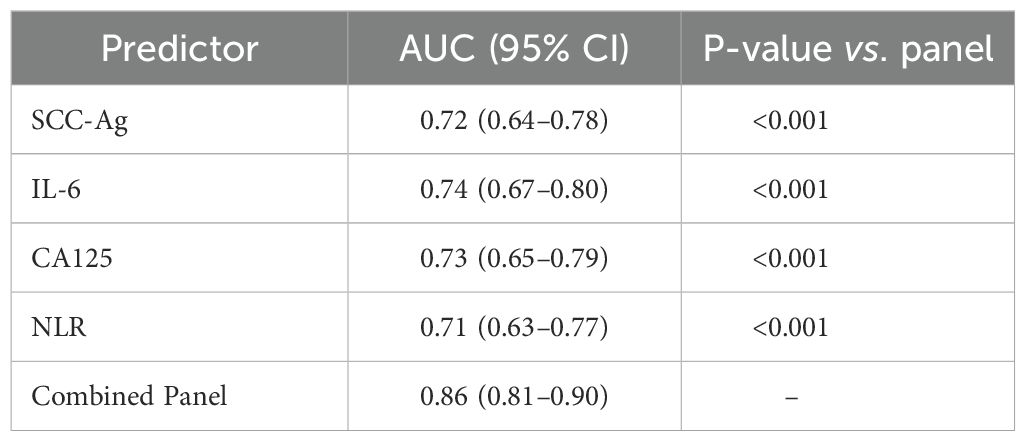Click the IL-6 predictor cell
Image resolution: width=1026 pixels, height=441 pixels.
56,190
